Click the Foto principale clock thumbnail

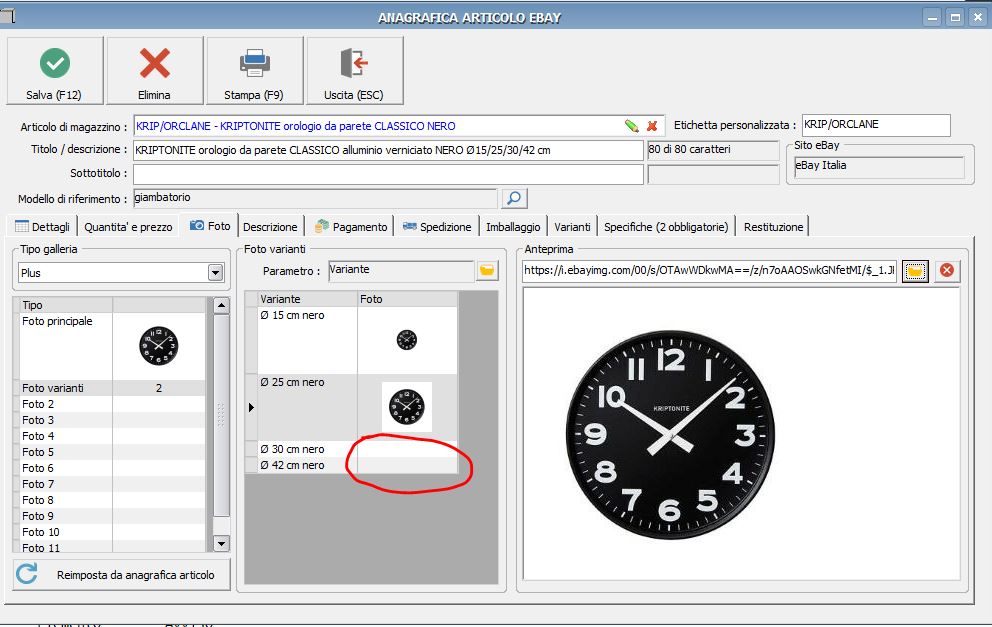tap(159, 345)
